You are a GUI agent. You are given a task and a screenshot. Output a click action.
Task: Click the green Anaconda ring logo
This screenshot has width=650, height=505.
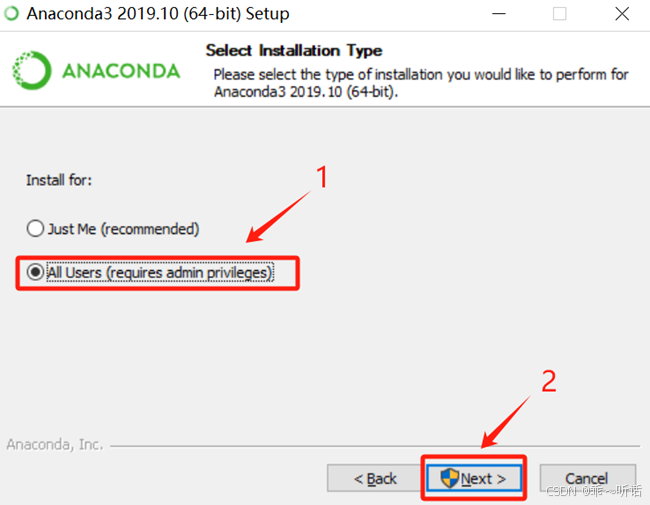click(x=32, y=70)
